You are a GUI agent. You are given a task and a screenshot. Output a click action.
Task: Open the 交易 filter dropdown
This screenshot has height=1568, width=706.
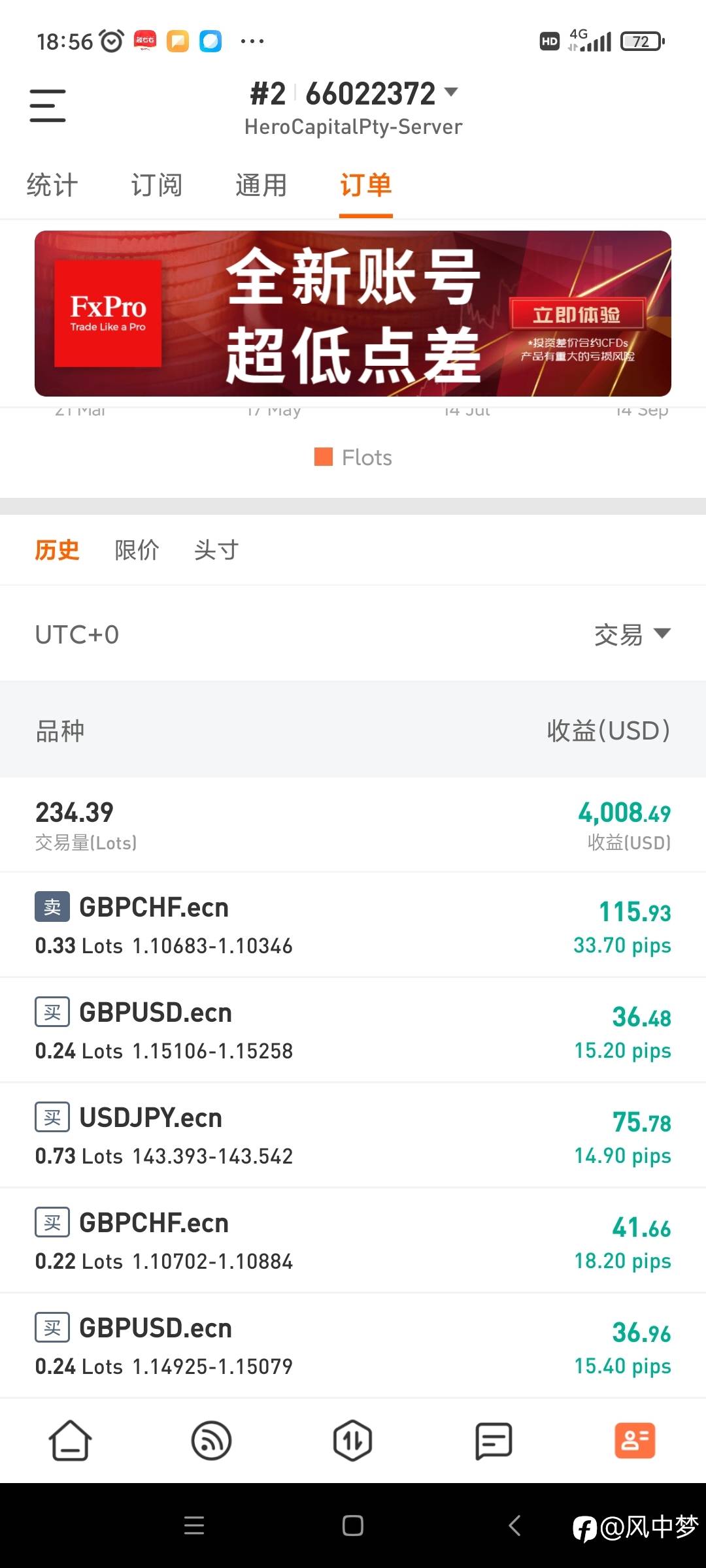[x=631, y=634]
